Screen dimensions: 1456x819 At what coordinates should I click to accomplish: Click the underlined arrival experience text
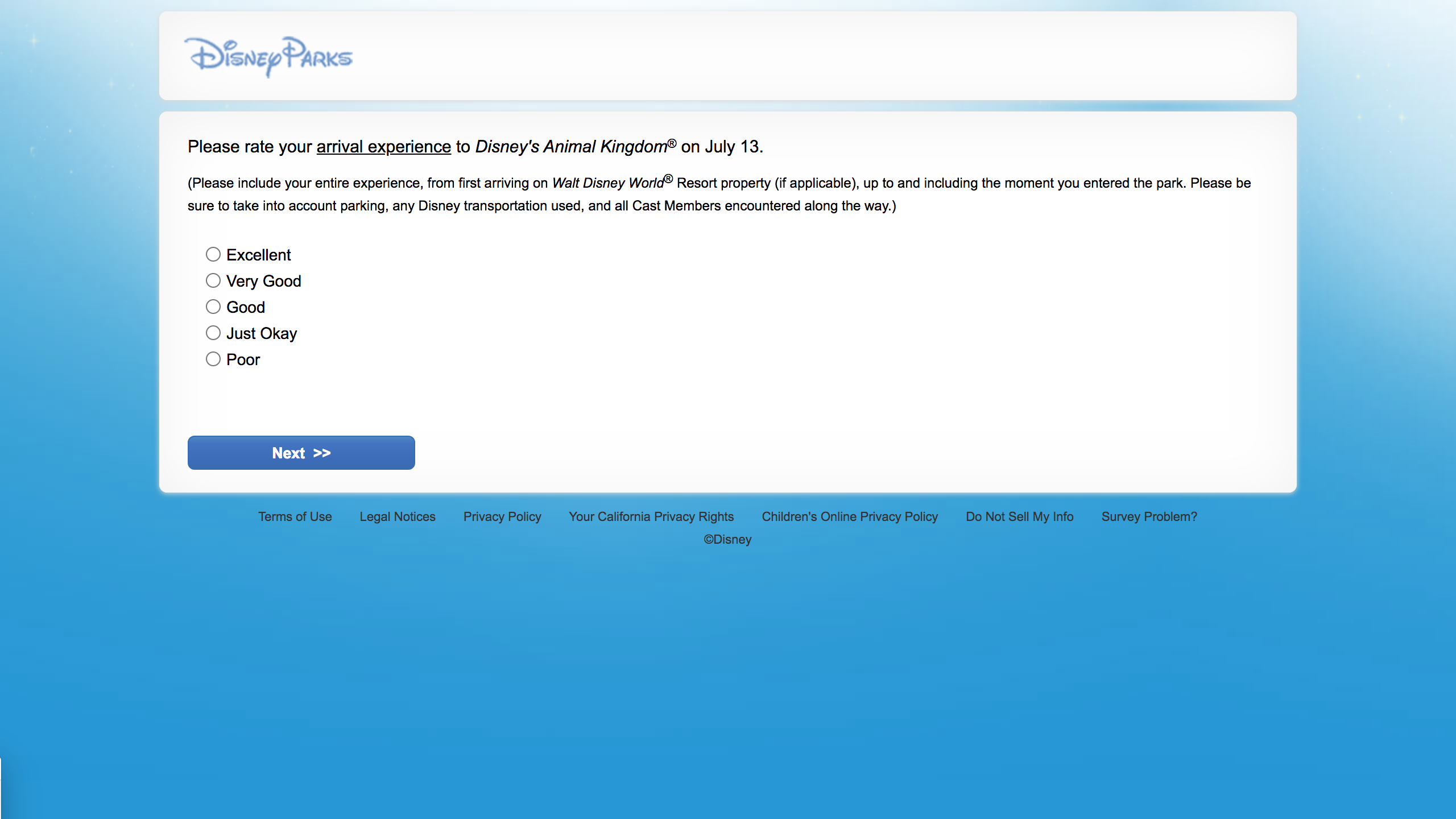click(x=383, y=147)
